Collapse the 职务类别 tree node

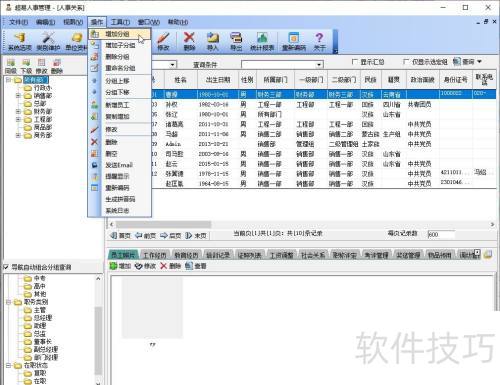tap(9, 302)
